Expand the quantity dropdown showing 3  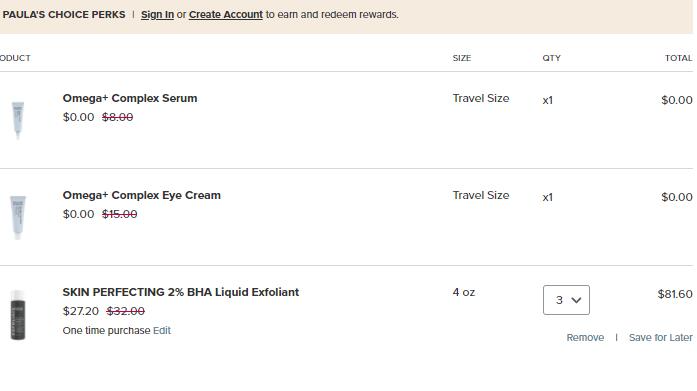point(566,300)
